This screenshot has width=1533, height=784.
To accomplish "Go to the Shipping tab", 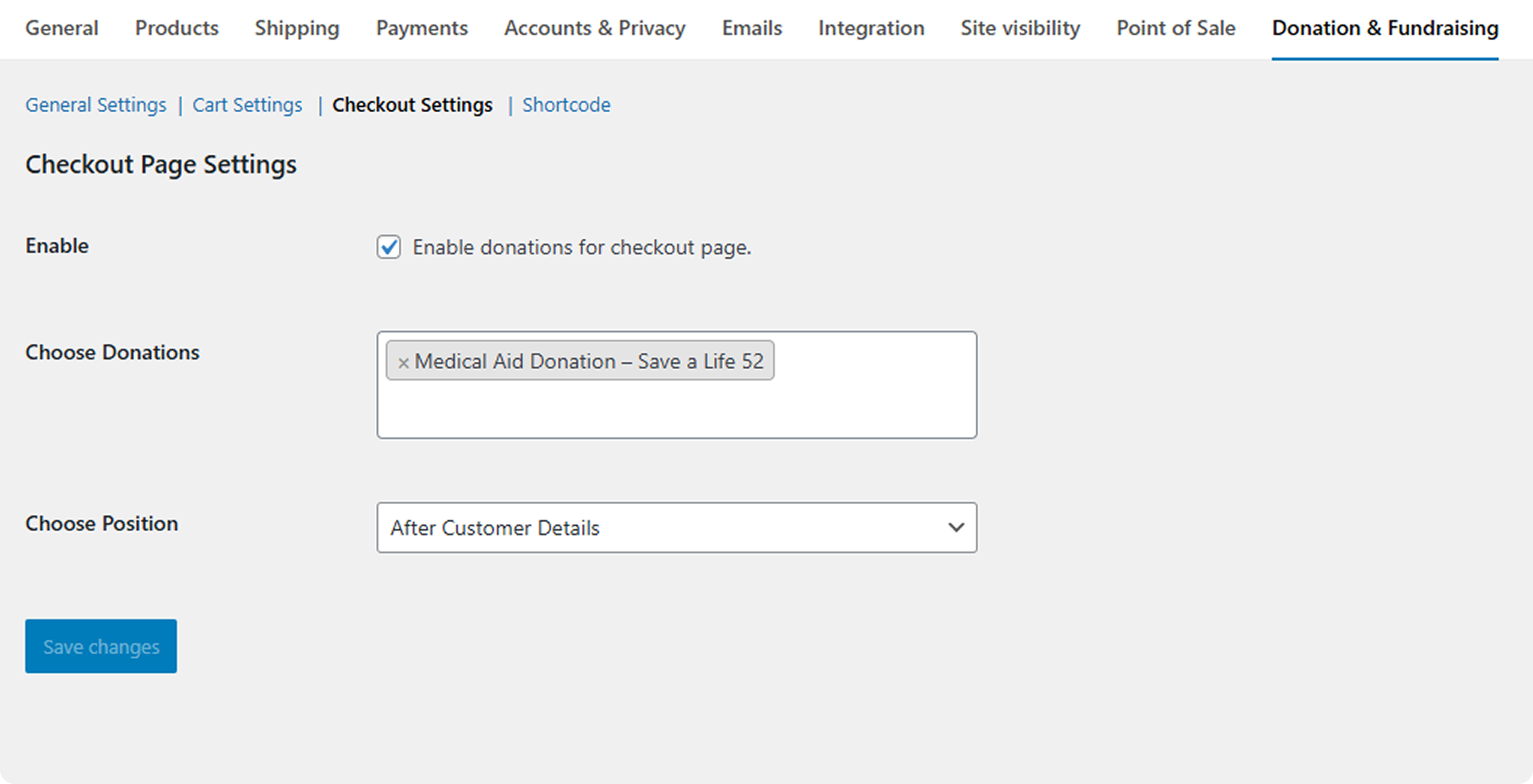I will coord(297,28).
